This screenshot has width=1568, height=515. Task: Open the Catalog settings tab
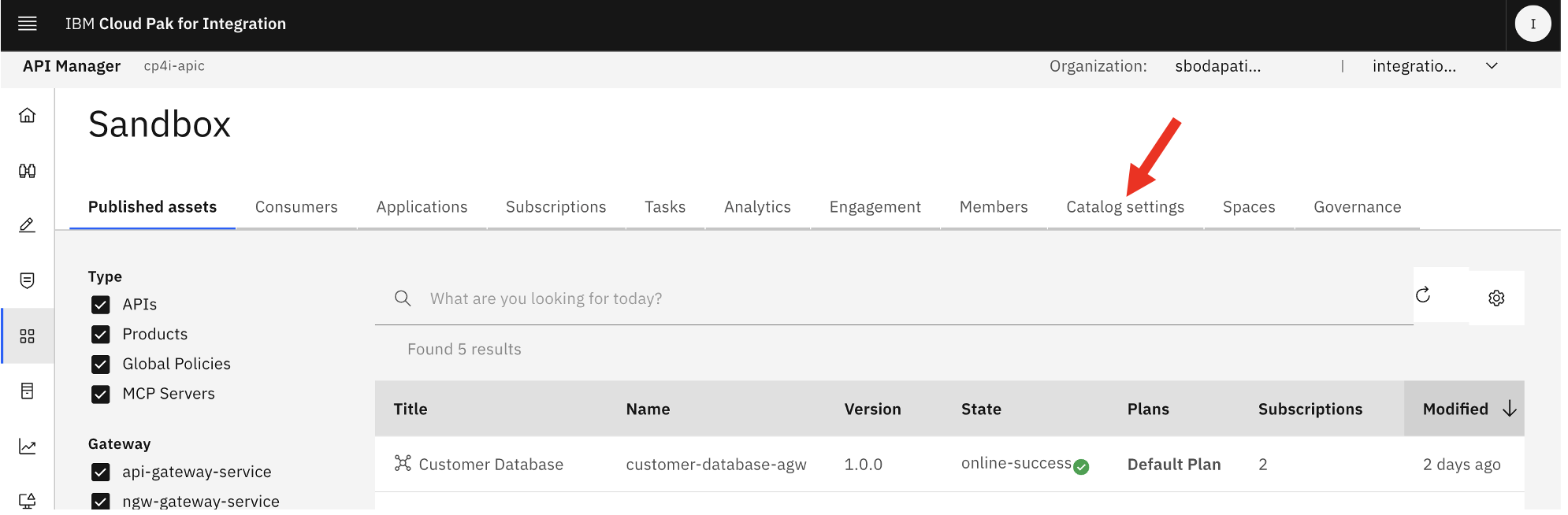pos(1125,207)
